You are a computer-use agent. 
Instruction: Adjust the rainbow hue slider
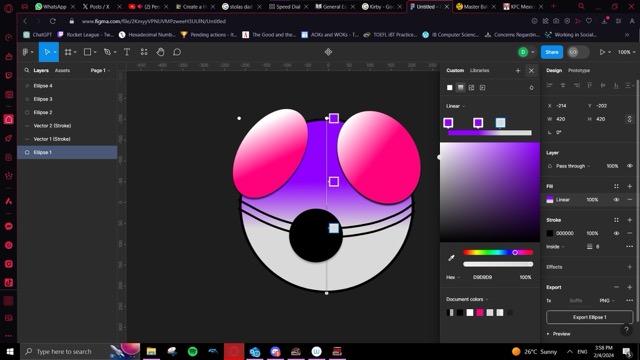pyautogui.click(x=498, y=253)
